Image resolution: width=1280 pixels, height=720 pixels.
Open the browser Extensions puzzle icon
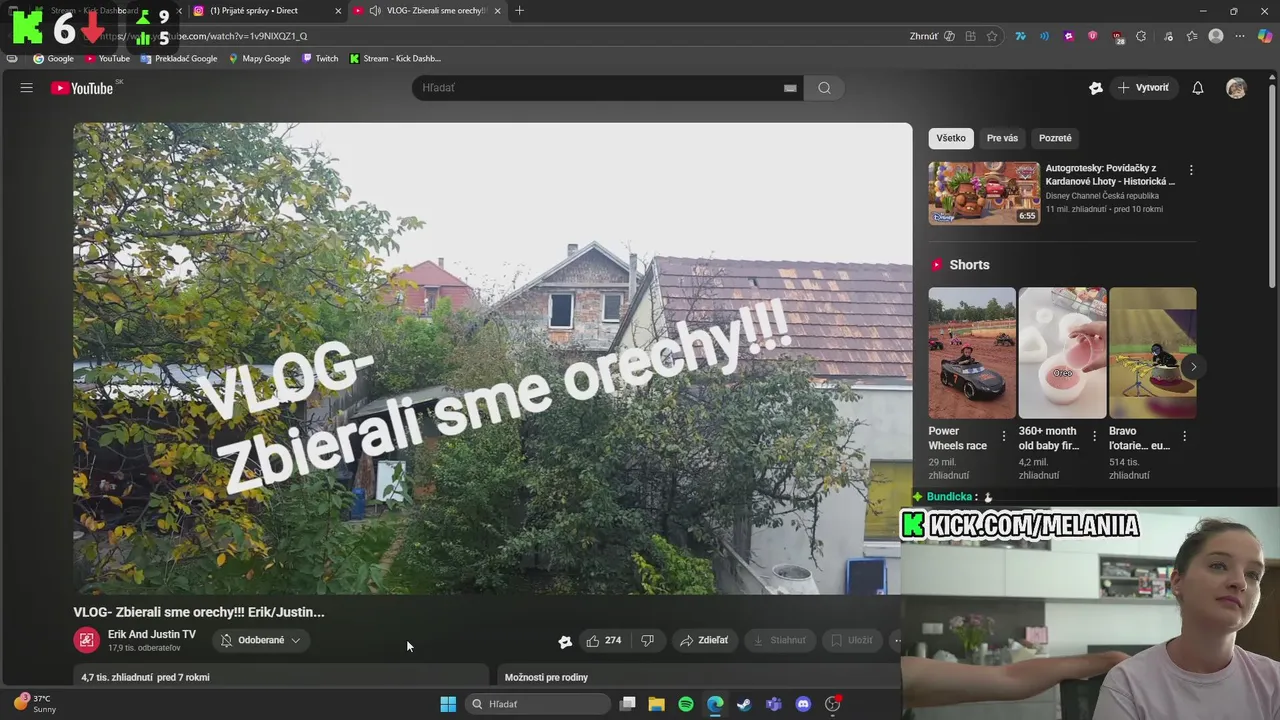tap(1141, 36)
